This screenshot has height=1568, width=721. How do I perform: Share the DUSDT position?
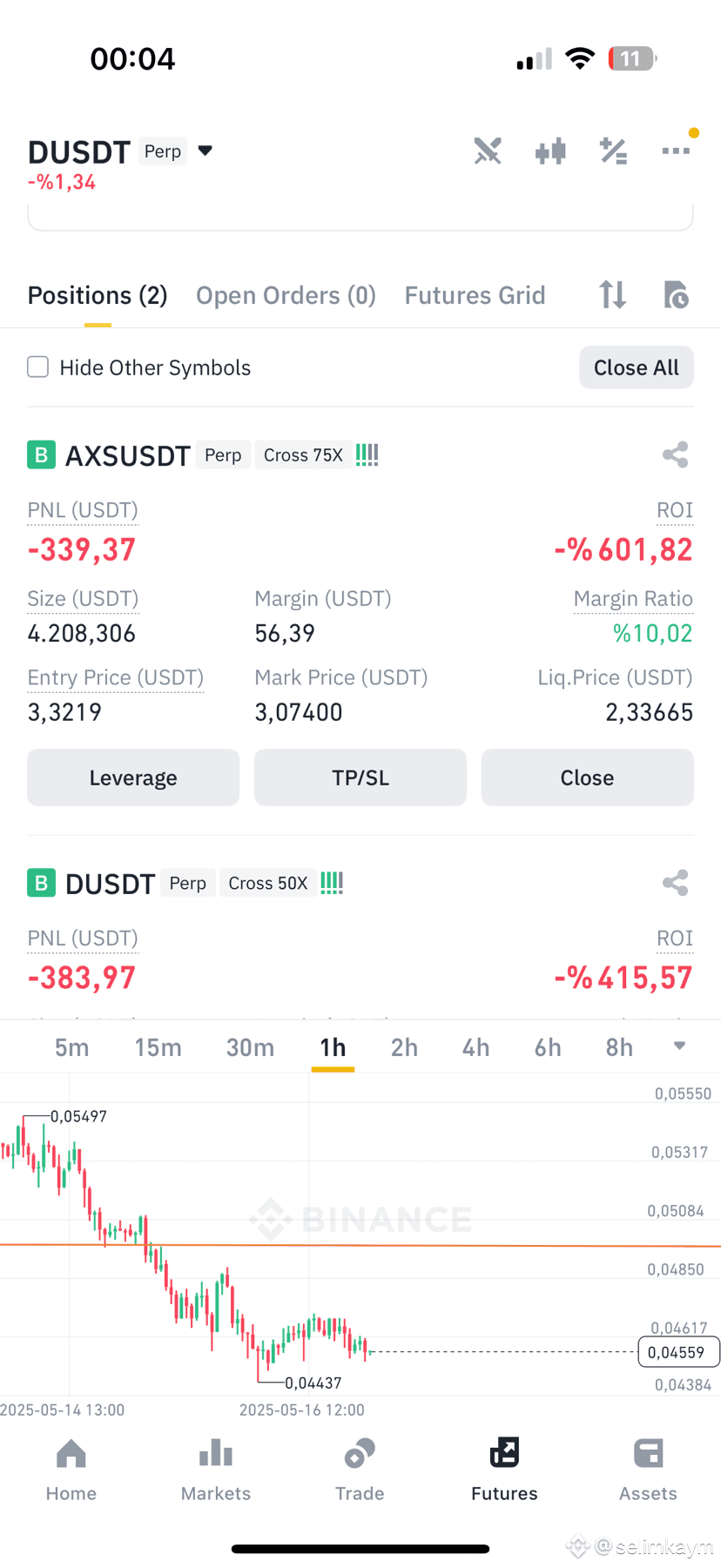(676, 883)
